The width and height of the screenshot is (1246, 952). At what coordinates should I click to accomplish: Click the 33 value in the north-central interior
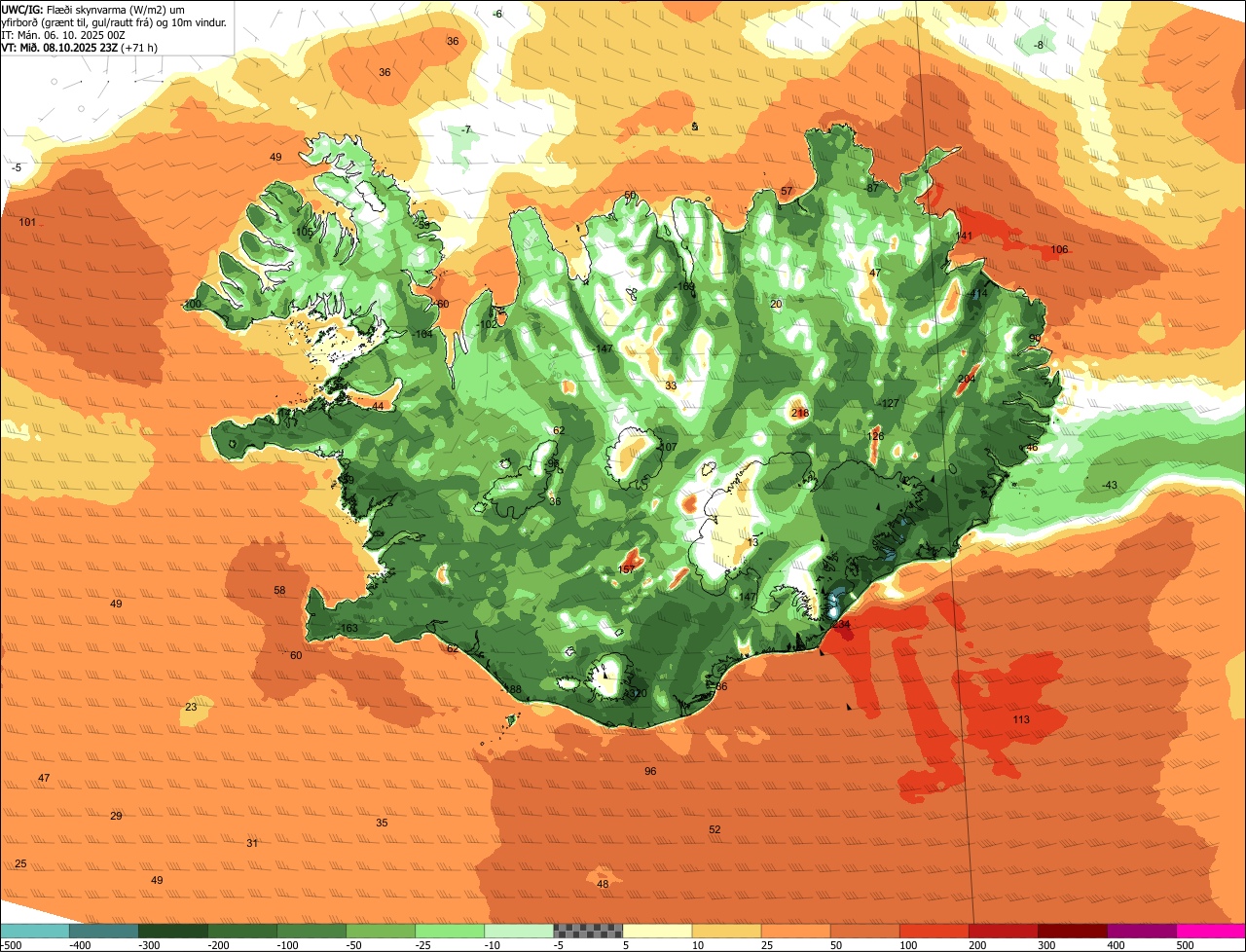671,386
